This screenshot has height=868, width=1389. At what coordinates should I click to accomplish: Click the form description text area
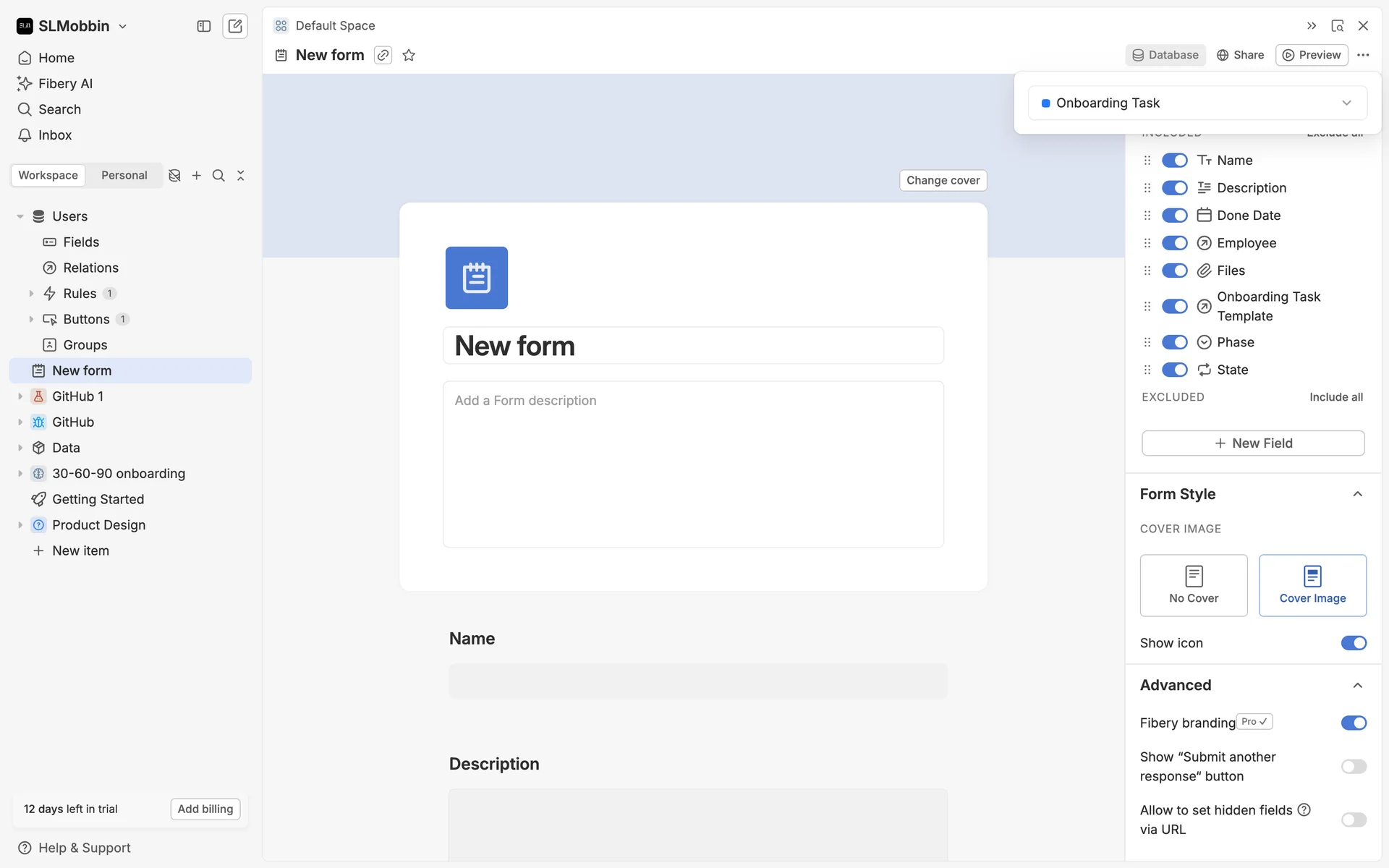click(692, 464)
